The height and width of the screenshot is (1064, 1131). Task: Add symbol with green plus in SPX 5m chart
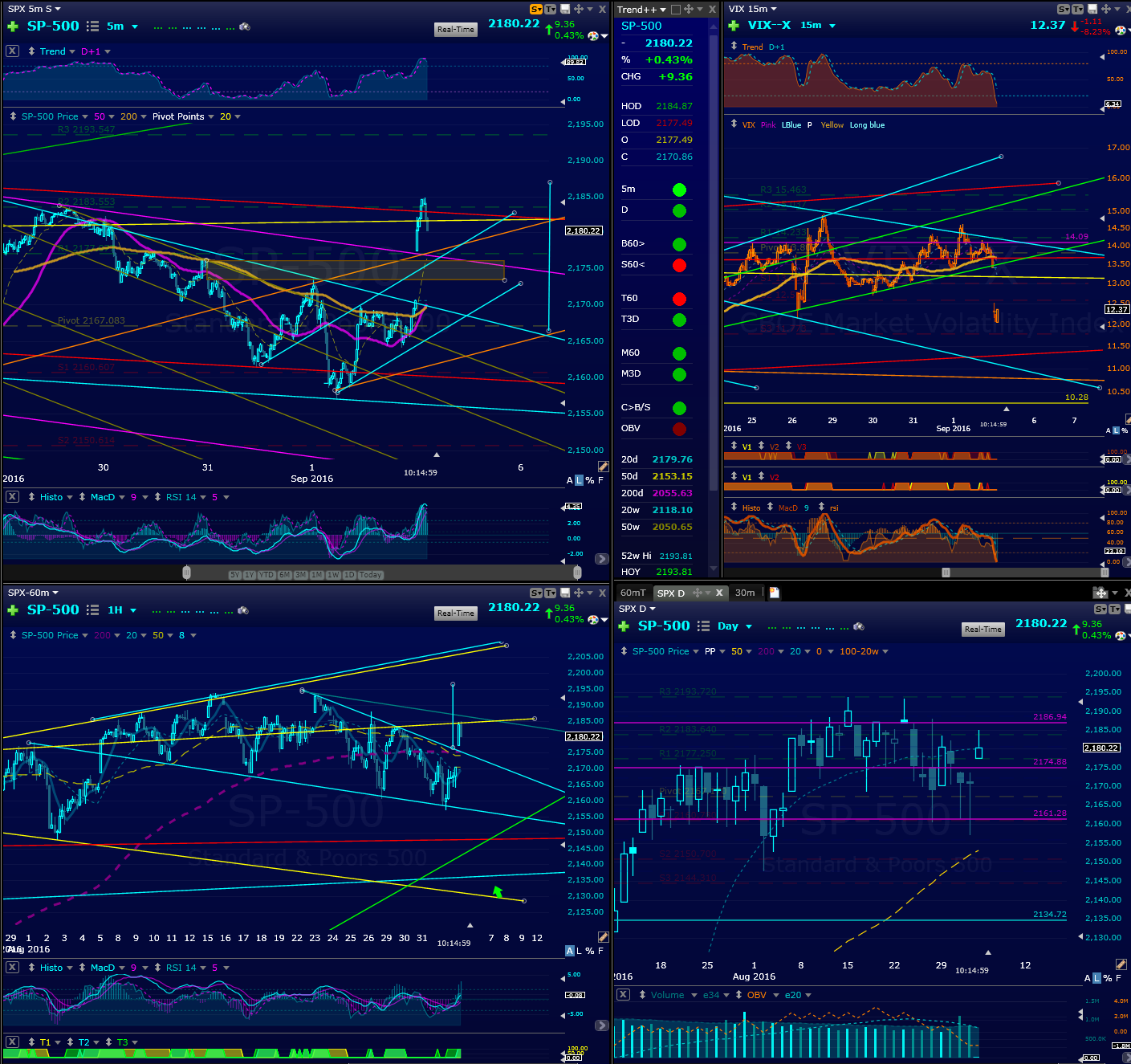coord(12,26)
